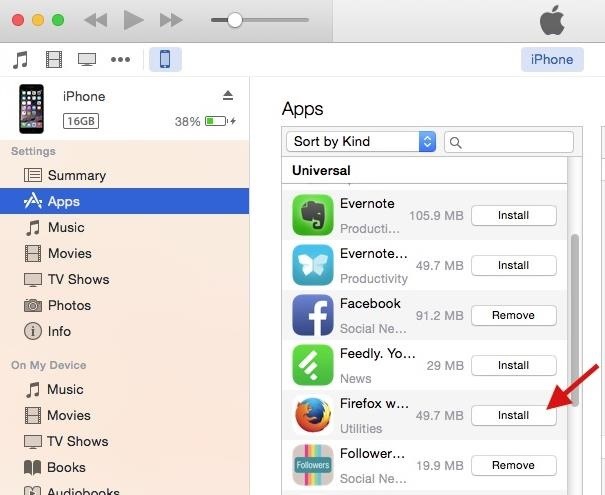605x495 pixels.
Task: Remove the Facebook app
Action: pos(513,315)
